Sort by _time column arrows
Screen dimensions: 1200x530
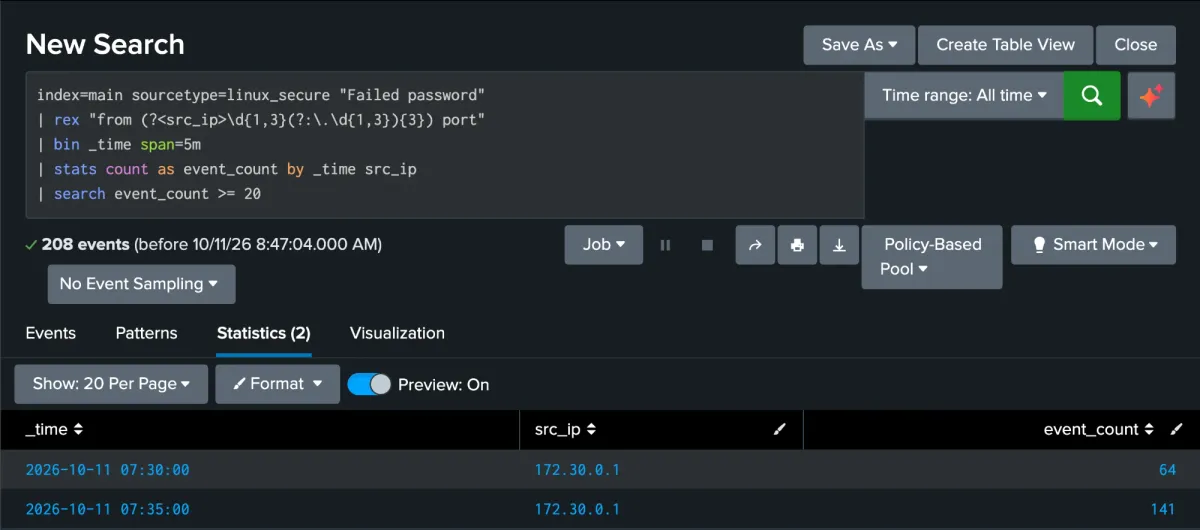coord(78,430)
